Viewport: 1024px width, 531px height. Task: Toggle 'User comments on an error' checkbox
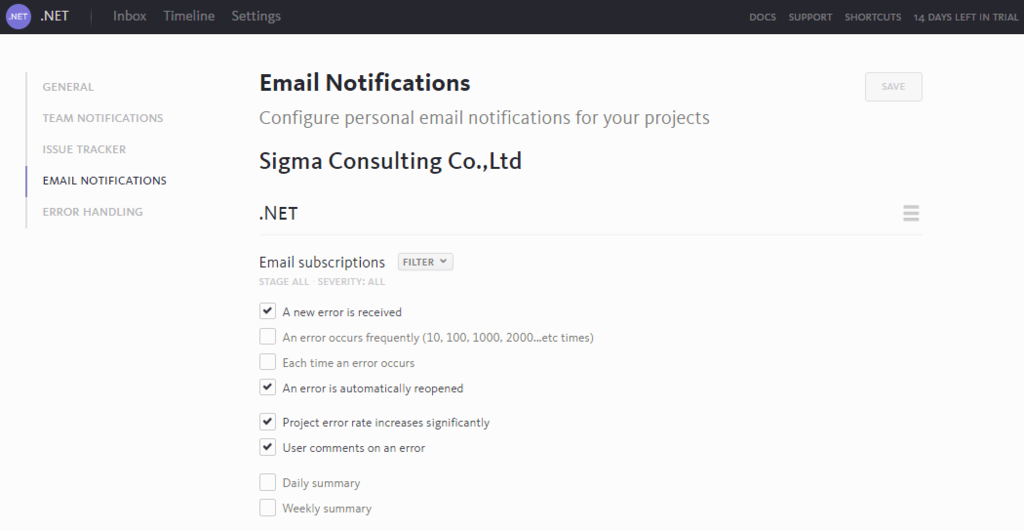click(x=268, y=448)
